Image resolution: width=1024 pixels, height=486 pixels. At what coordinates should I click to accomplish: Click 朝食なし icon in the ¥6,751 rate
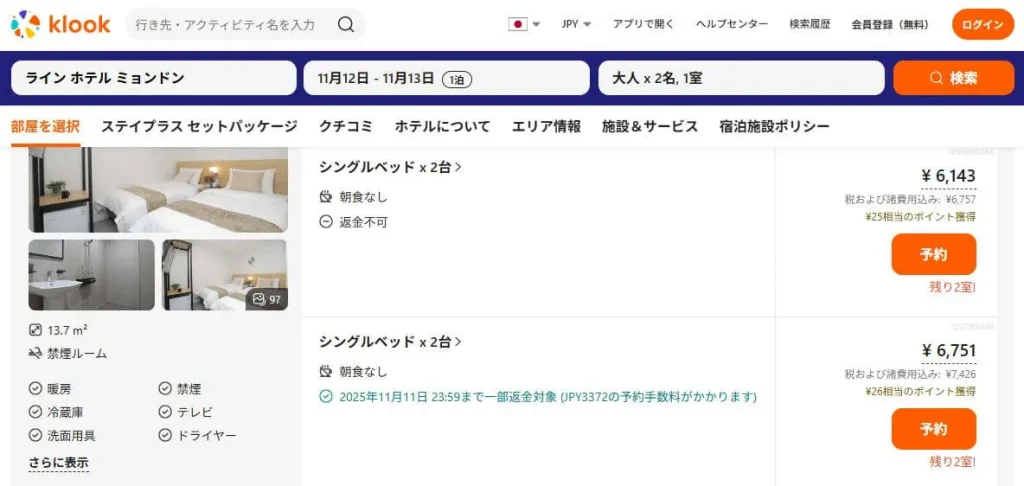[x=326, y=372]
